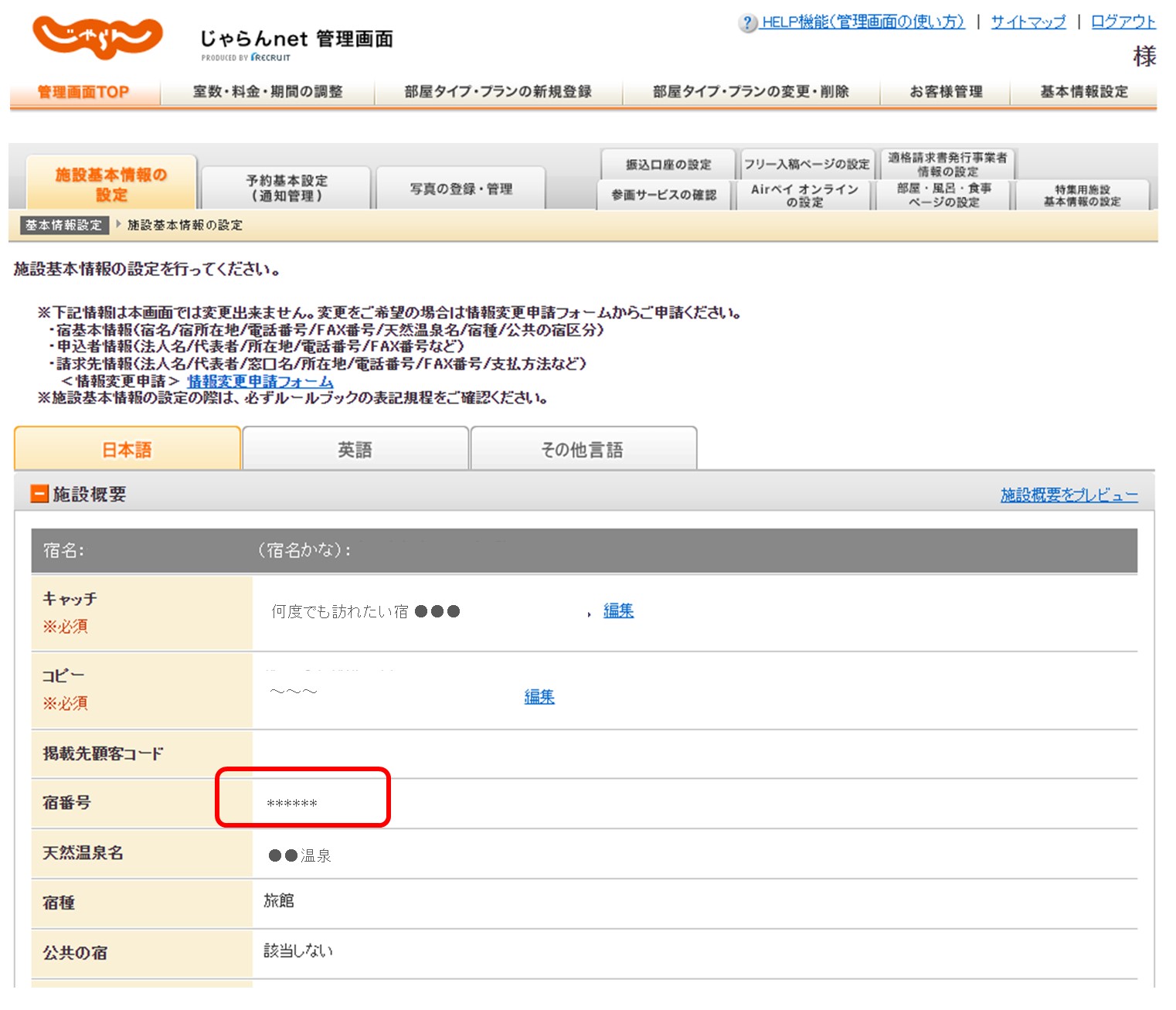Switch to 写真の登録・管理 tab

[x=461, y=189]
